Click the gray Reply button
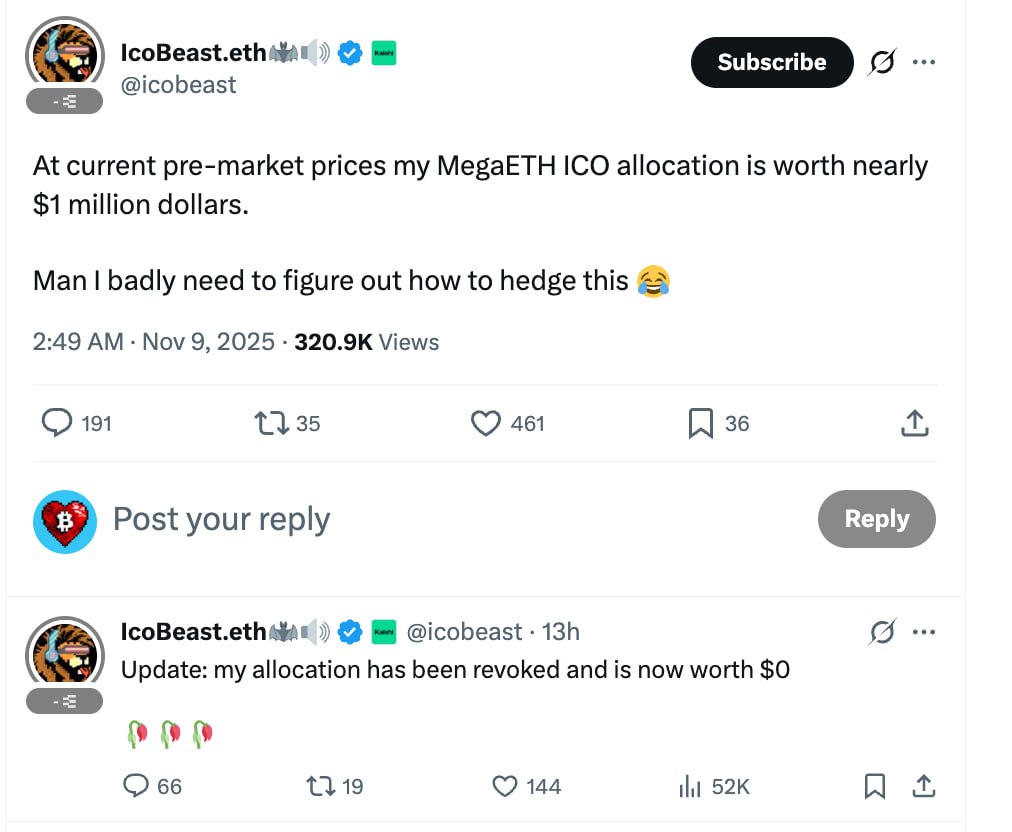Screen dimensions: 1012x832 [876, 519]
